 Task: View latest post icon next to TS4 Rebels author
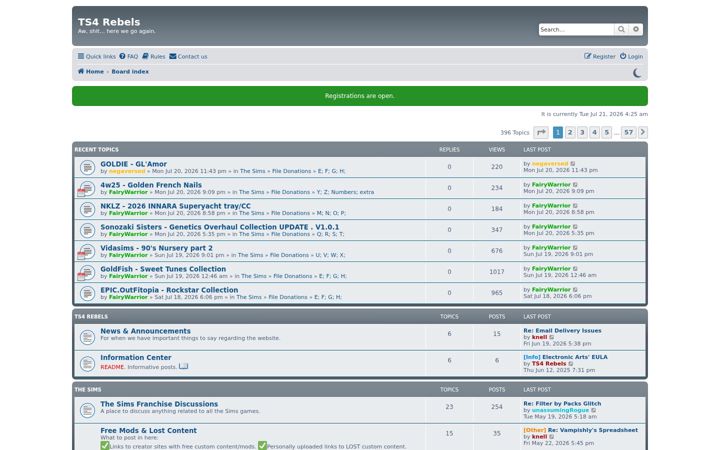click(x=571, y=364)
